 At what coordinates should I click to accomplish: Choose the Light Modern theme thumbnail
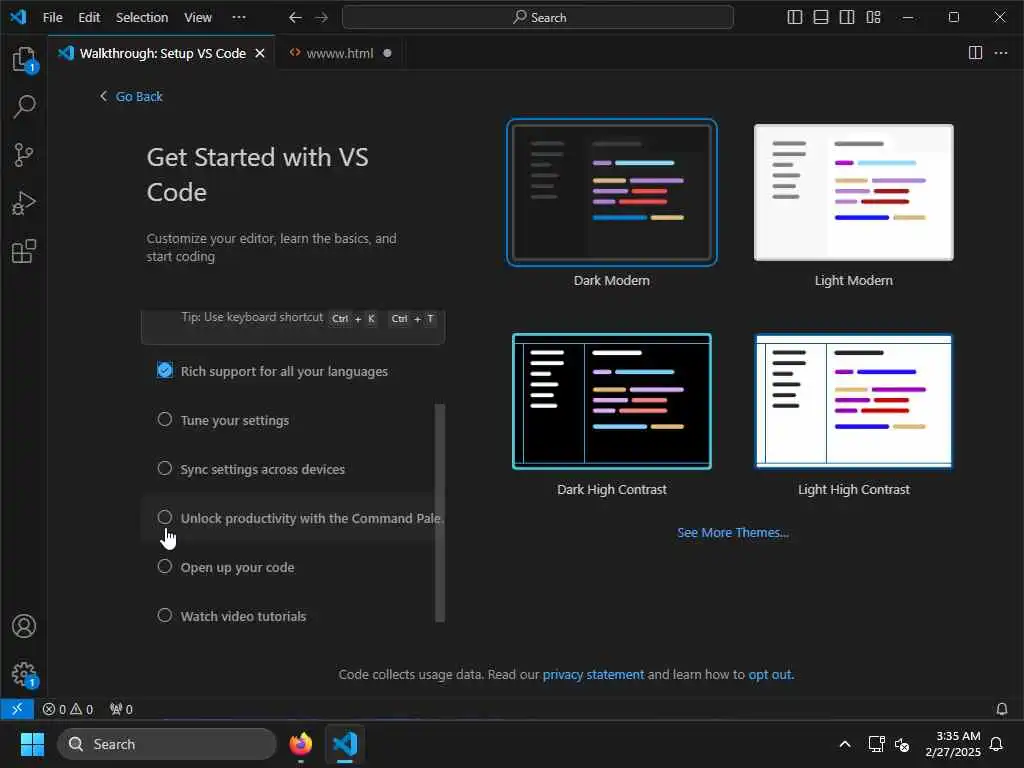point(854,192)
